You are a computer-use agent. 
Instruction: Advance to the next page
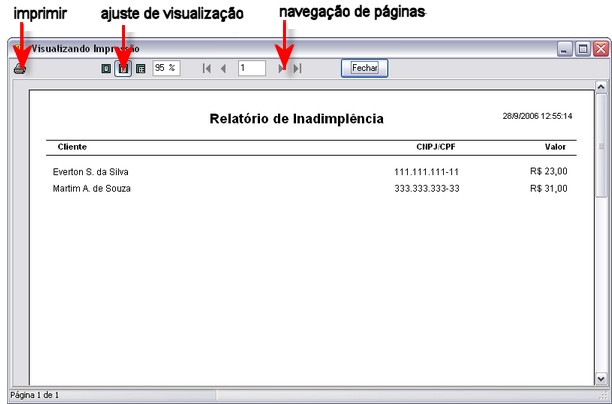(283, 69)
